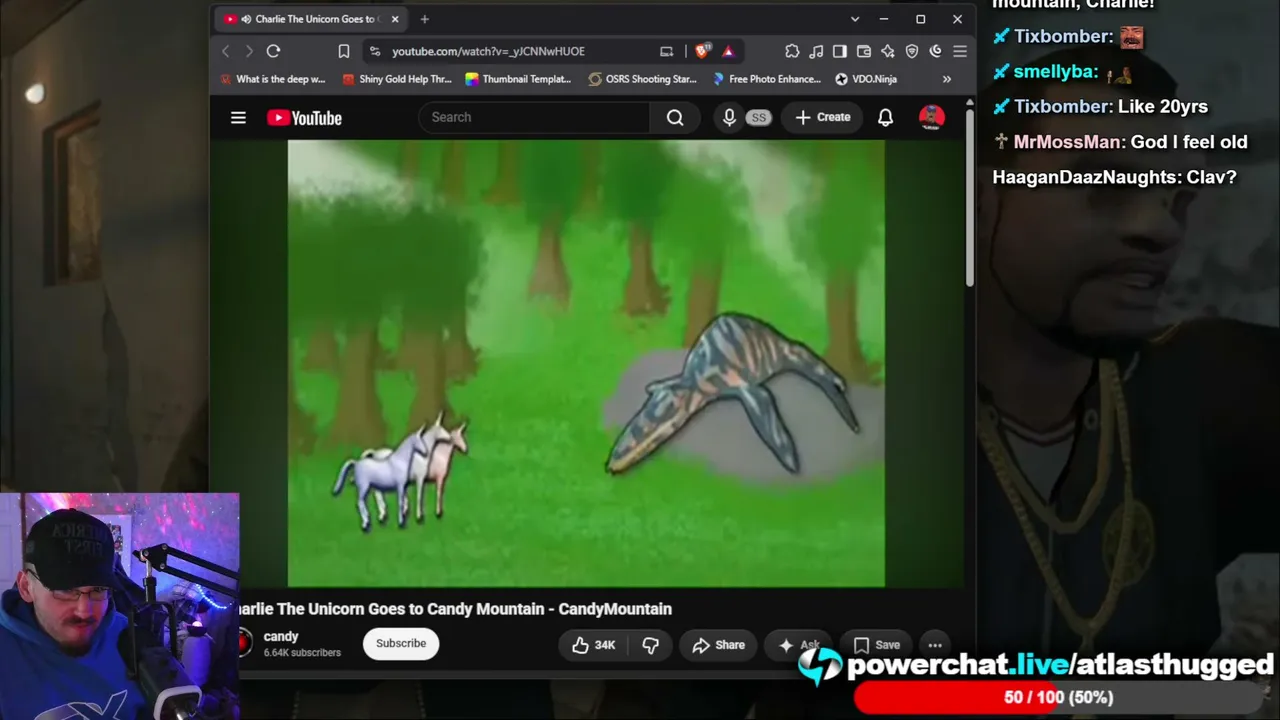Open more actions ellipsis under video
The image size is (1280, 720).
tap(935, 645)
